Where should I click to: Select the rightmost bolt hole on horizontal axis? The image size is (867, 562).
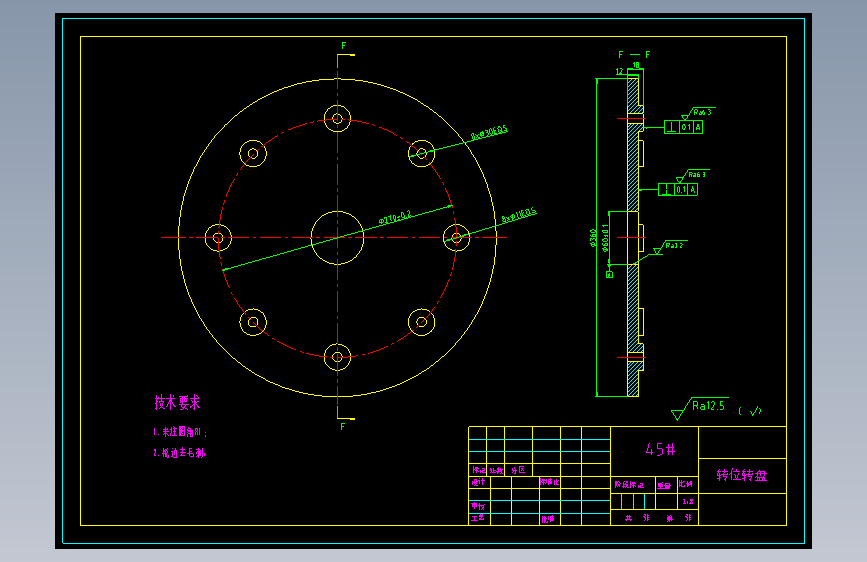click(456, 238)
